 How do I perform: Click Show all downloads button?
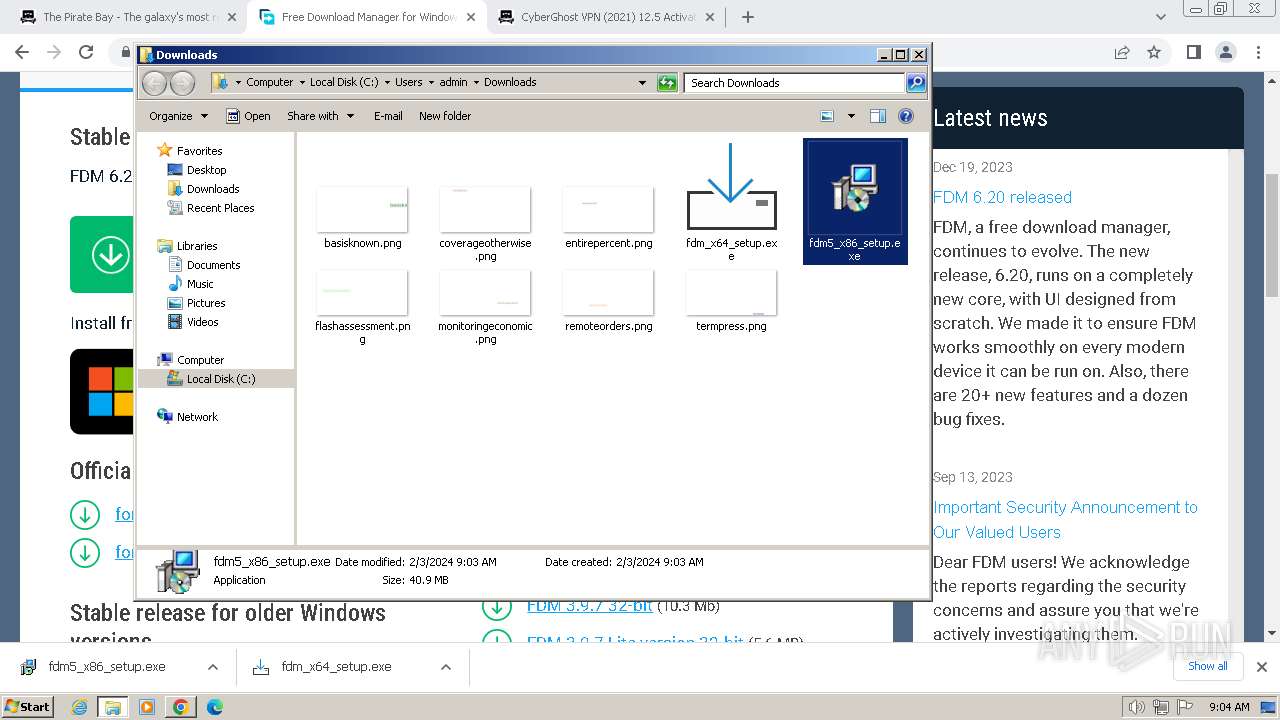(1208, 667)
